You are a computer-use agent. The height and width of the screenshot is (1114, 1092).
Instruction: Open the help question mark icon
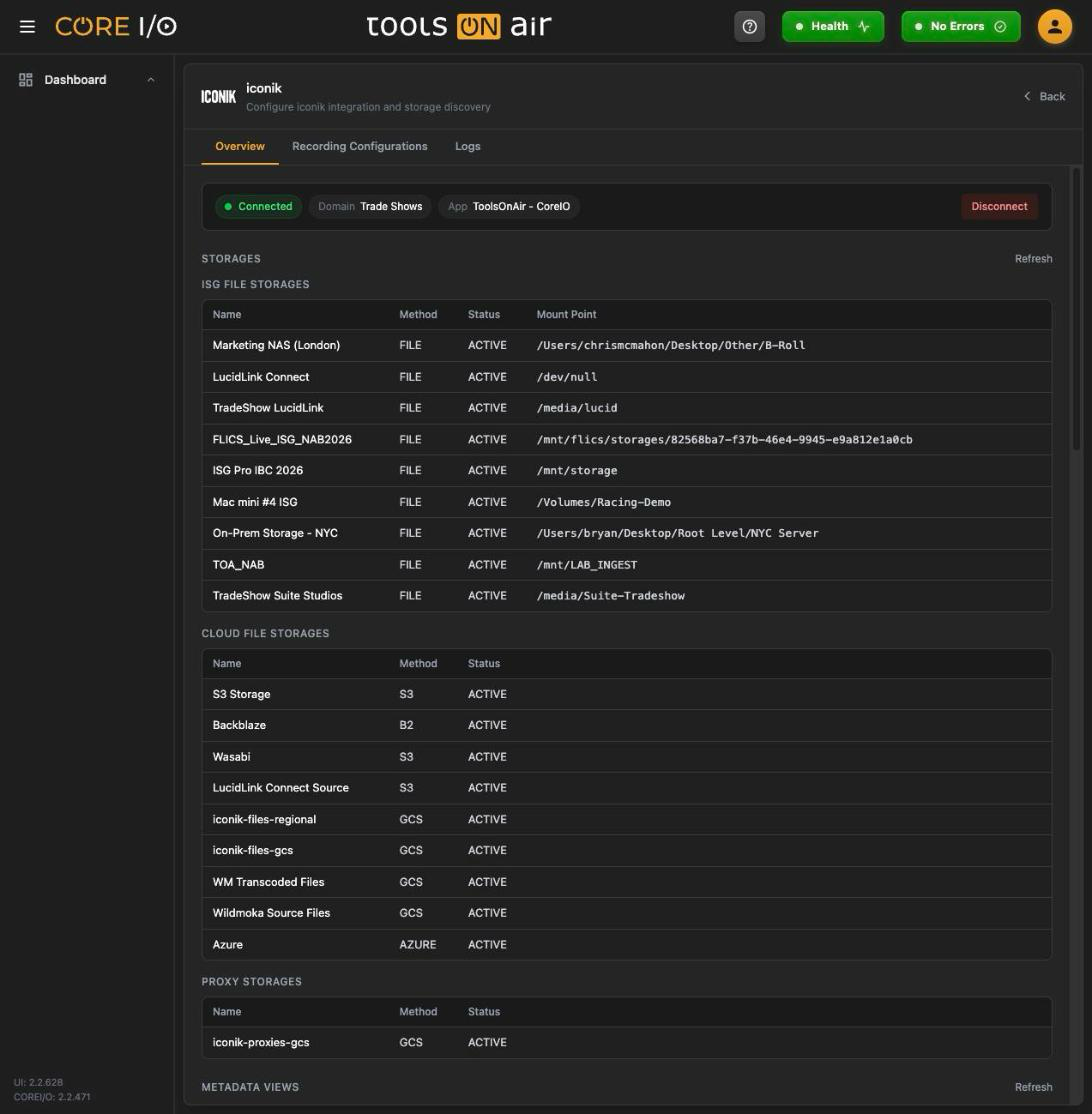coord(749,26)
